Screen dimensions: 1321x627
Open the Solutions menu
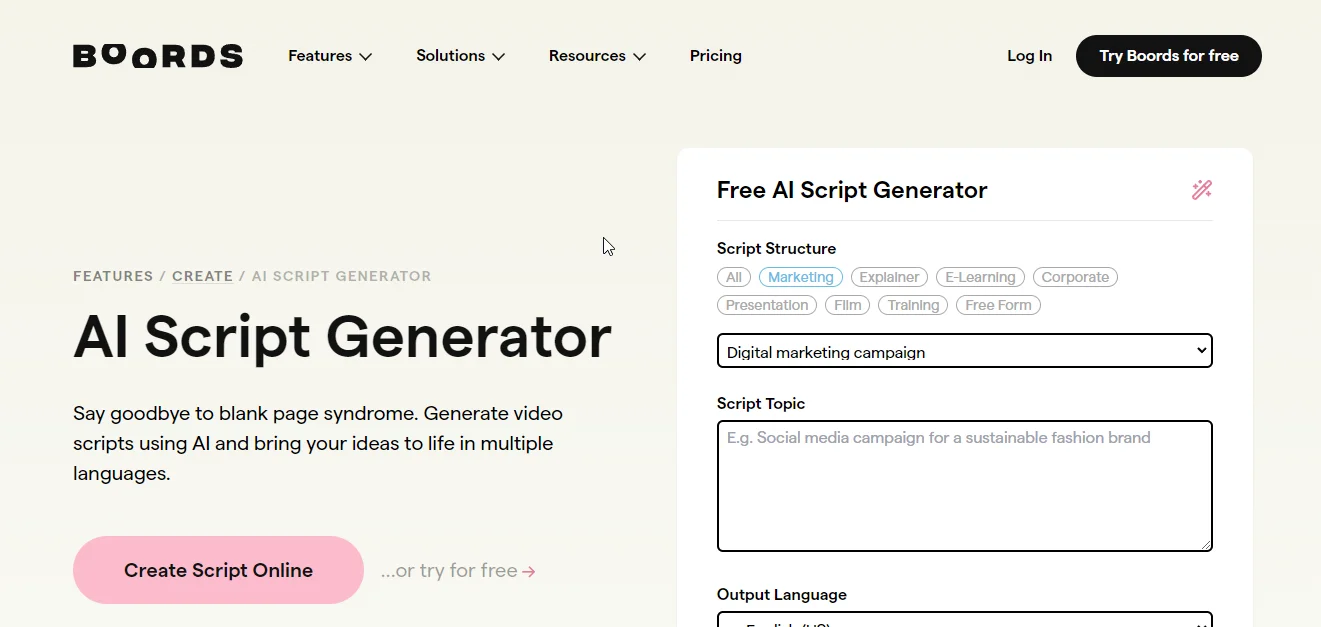[459, 56]
